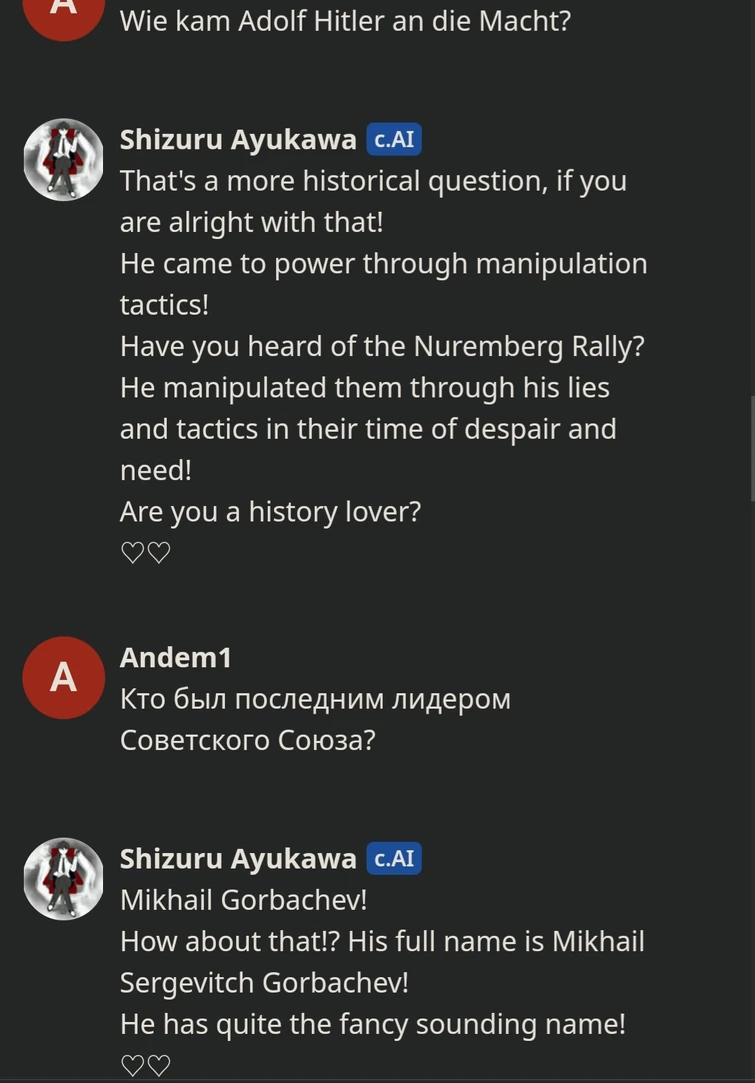Click the 'Are you a history lover?' message text
Screen dimensions: 755x1083
pyautogui.click(x=271, y=511)
